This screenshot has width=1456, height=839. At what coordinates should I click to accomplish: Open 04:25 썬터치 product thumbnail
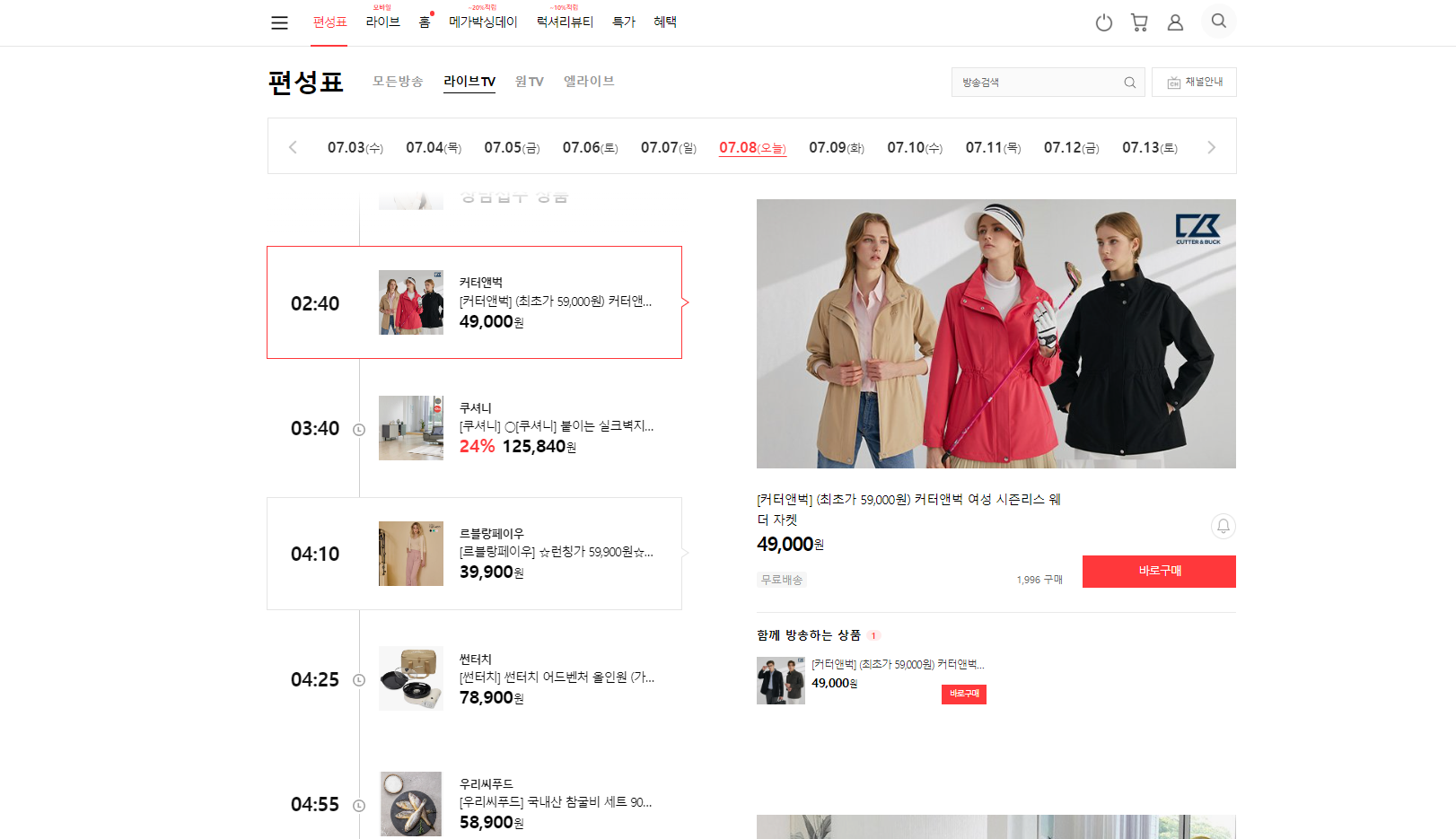(x=411, y=678)
